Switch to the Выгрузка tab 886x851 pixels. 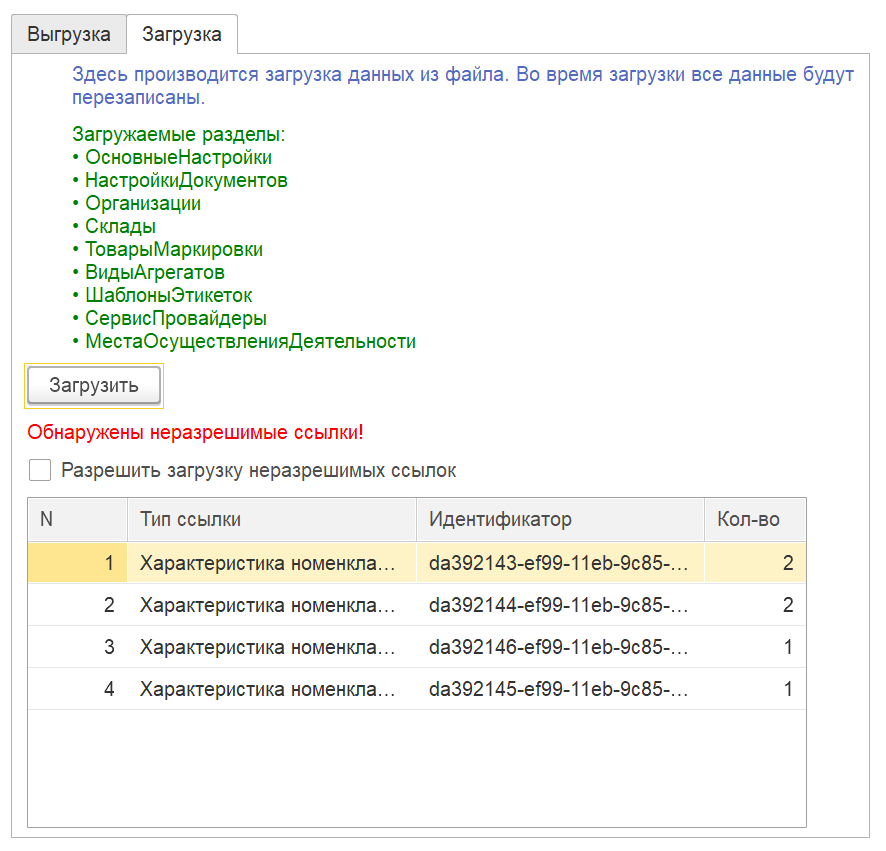[x=69, y=34]
